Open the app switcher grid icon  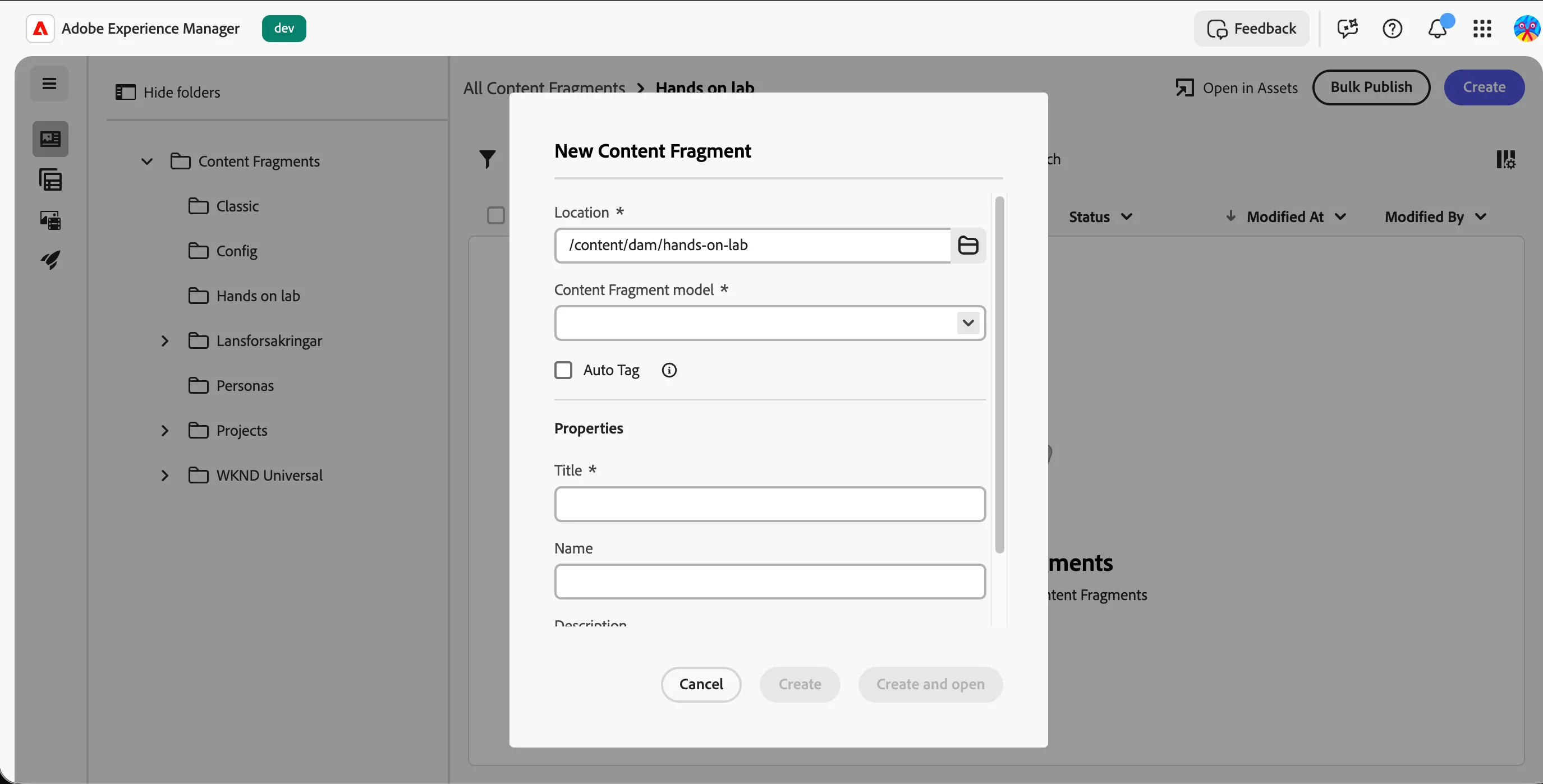click(x=1482, y=28)
